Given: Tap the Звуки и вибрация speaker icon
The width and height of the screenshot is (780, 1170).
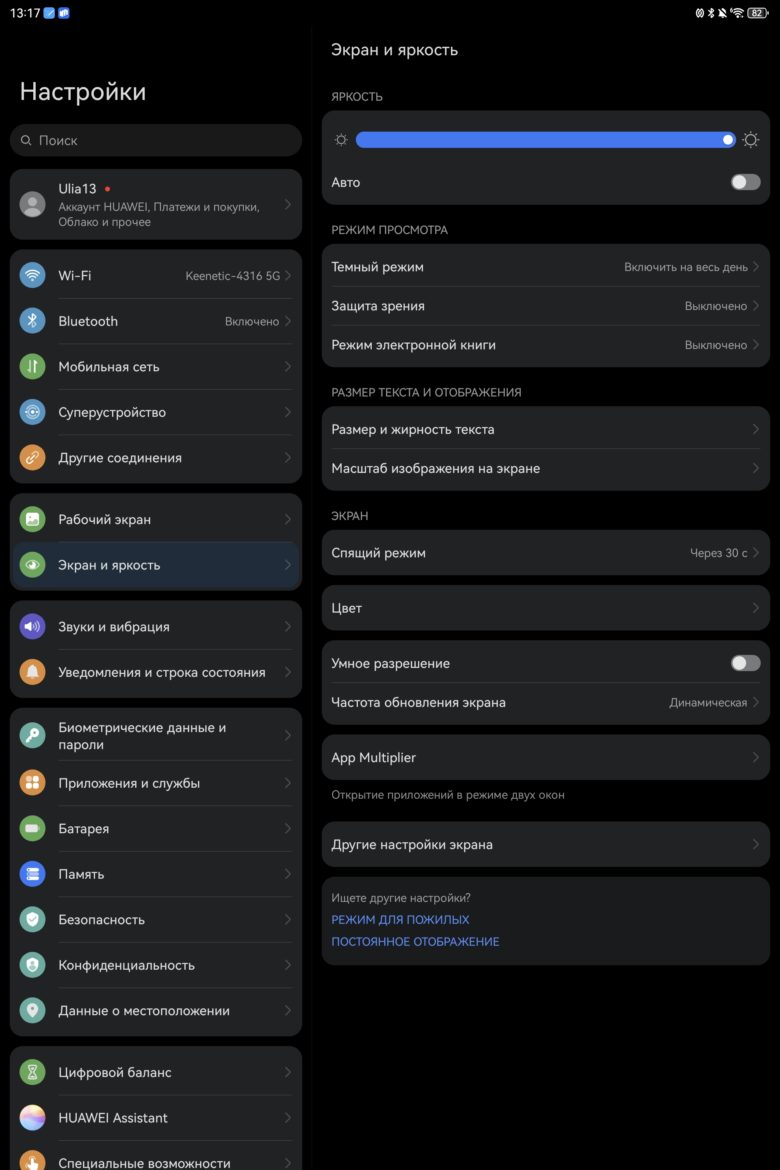Looking at the screenshot, I should point(32,627).
